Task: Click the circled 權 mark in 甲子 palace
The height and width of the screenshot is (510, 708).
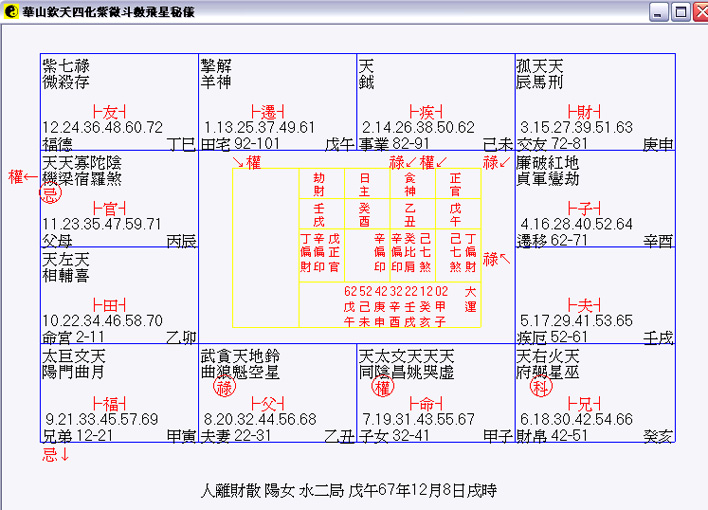Action: [382, 387]
